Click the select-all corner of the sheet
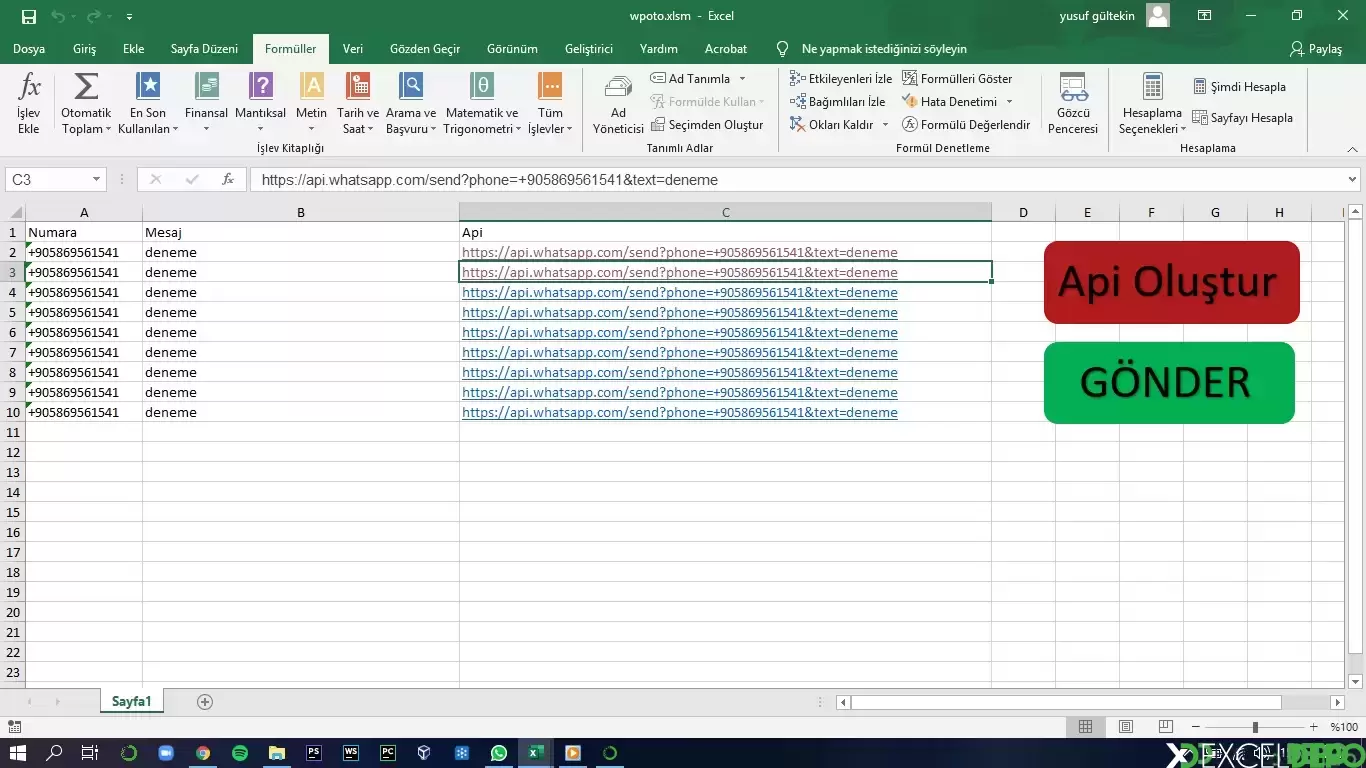 (13, 212)
